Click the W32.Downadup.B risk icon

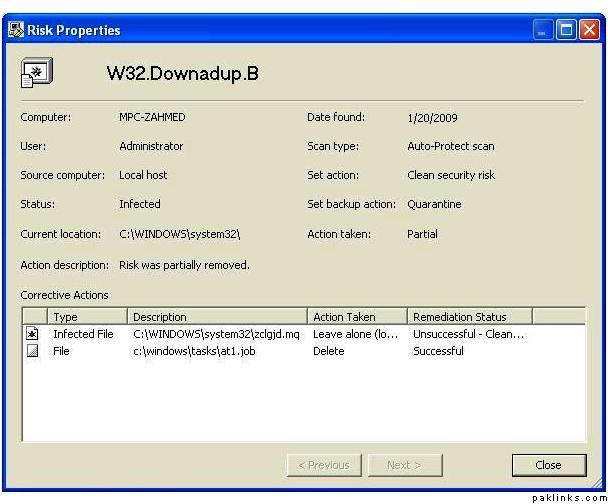(37, 72)
